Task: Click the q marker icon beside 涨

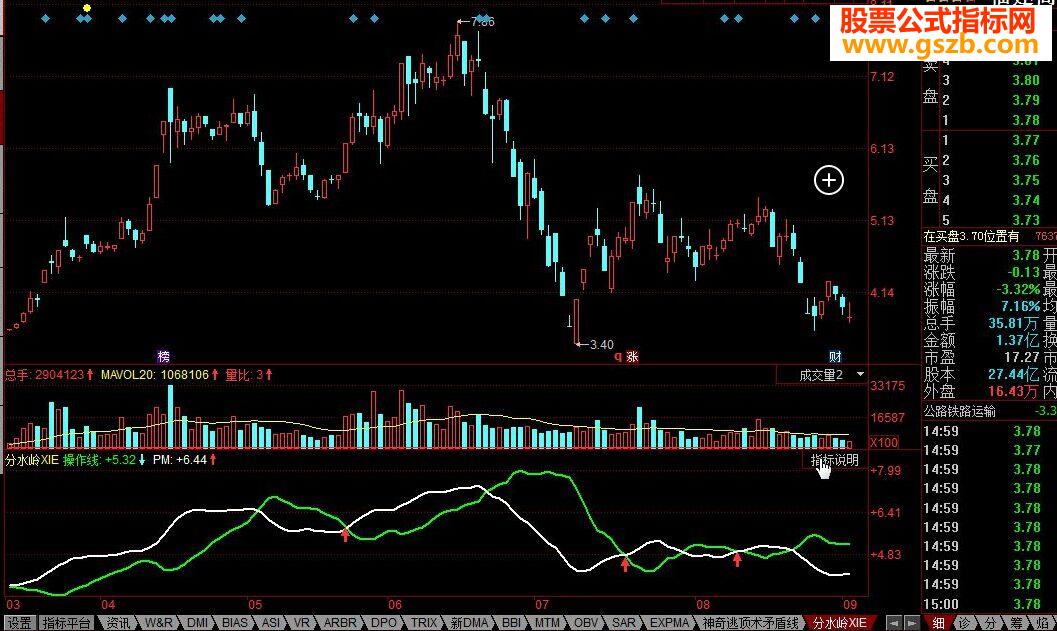Action: click(x=617, y=357)
